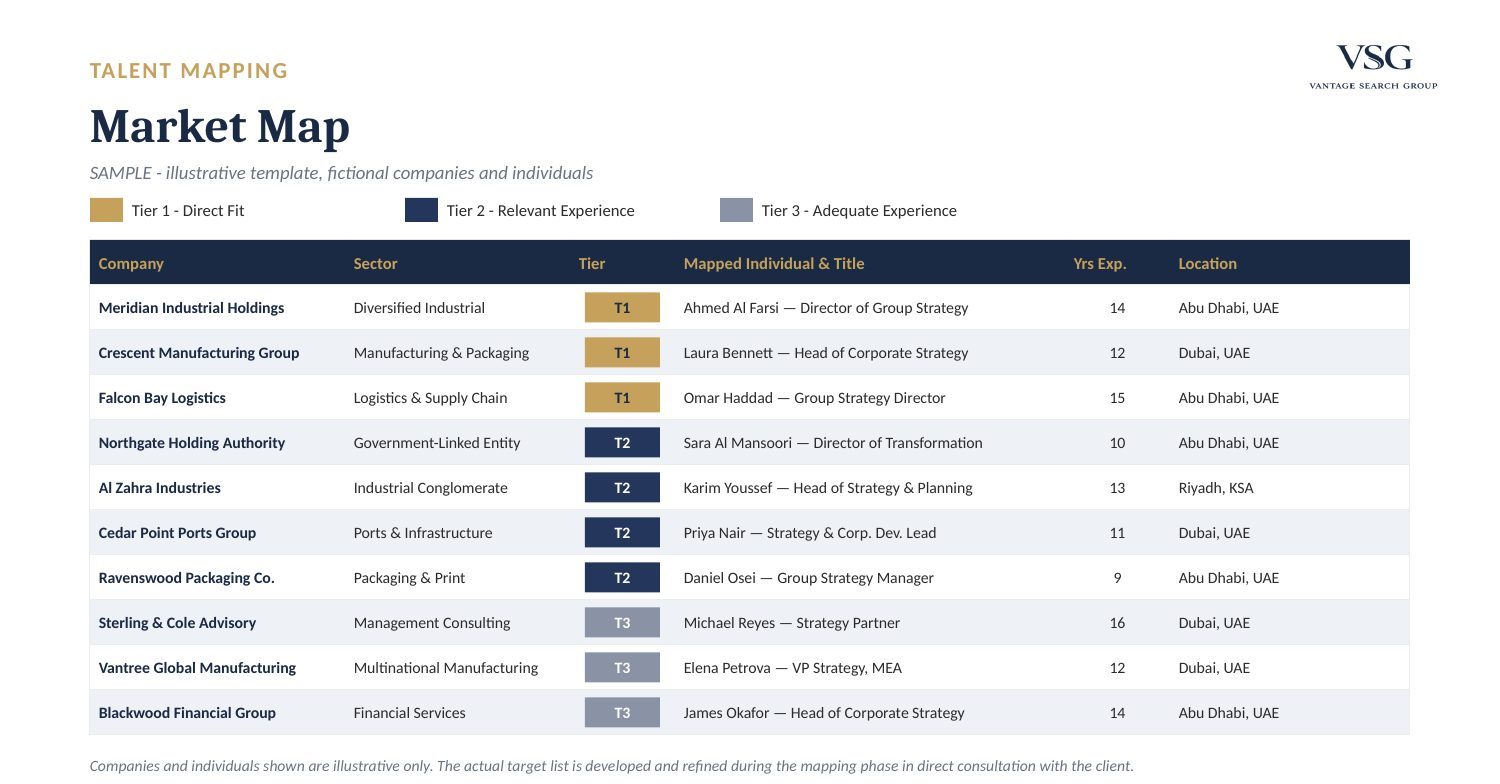This screenshot has height=784, width=1500.
Task: Click Elena Petrova — VP Strategy, MEA
Action: pos(793,668)
